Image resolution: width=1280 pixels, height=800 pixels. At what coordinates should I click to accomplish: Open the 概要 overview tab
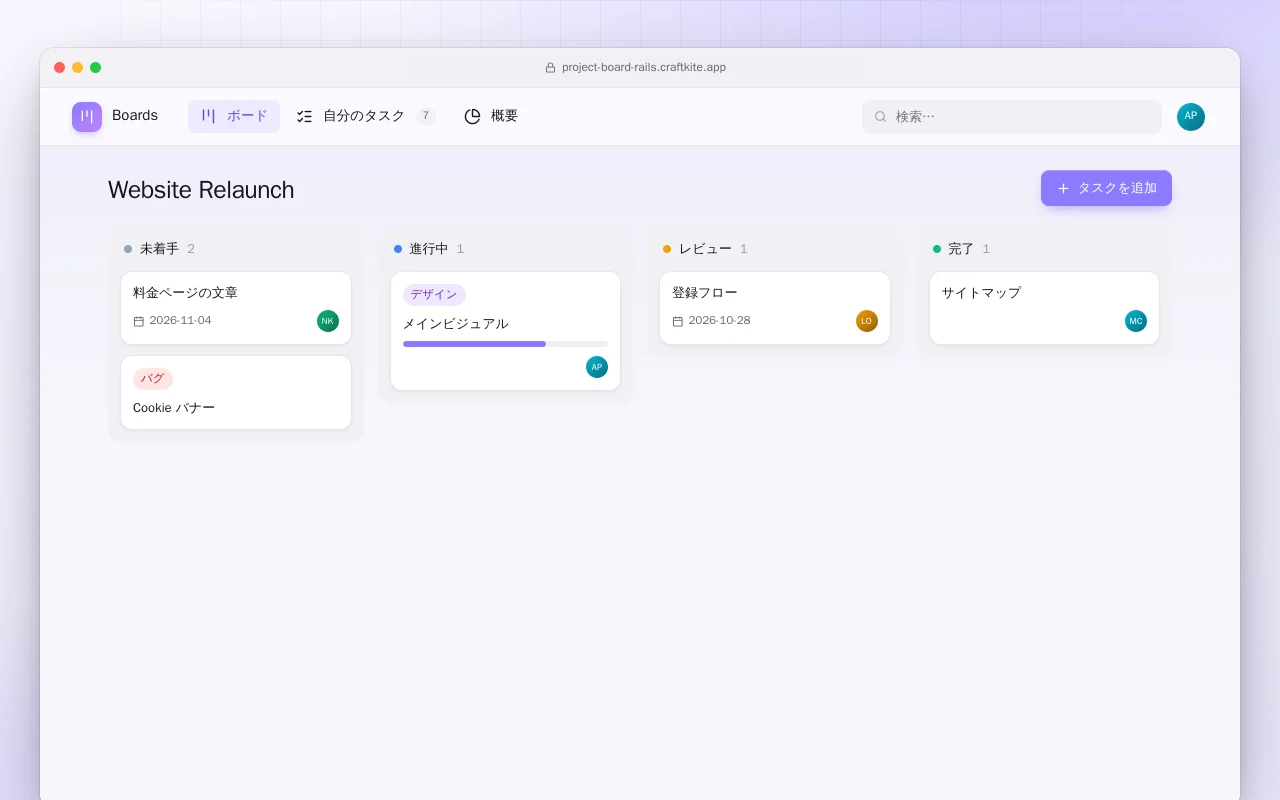(x=491, y=116)
